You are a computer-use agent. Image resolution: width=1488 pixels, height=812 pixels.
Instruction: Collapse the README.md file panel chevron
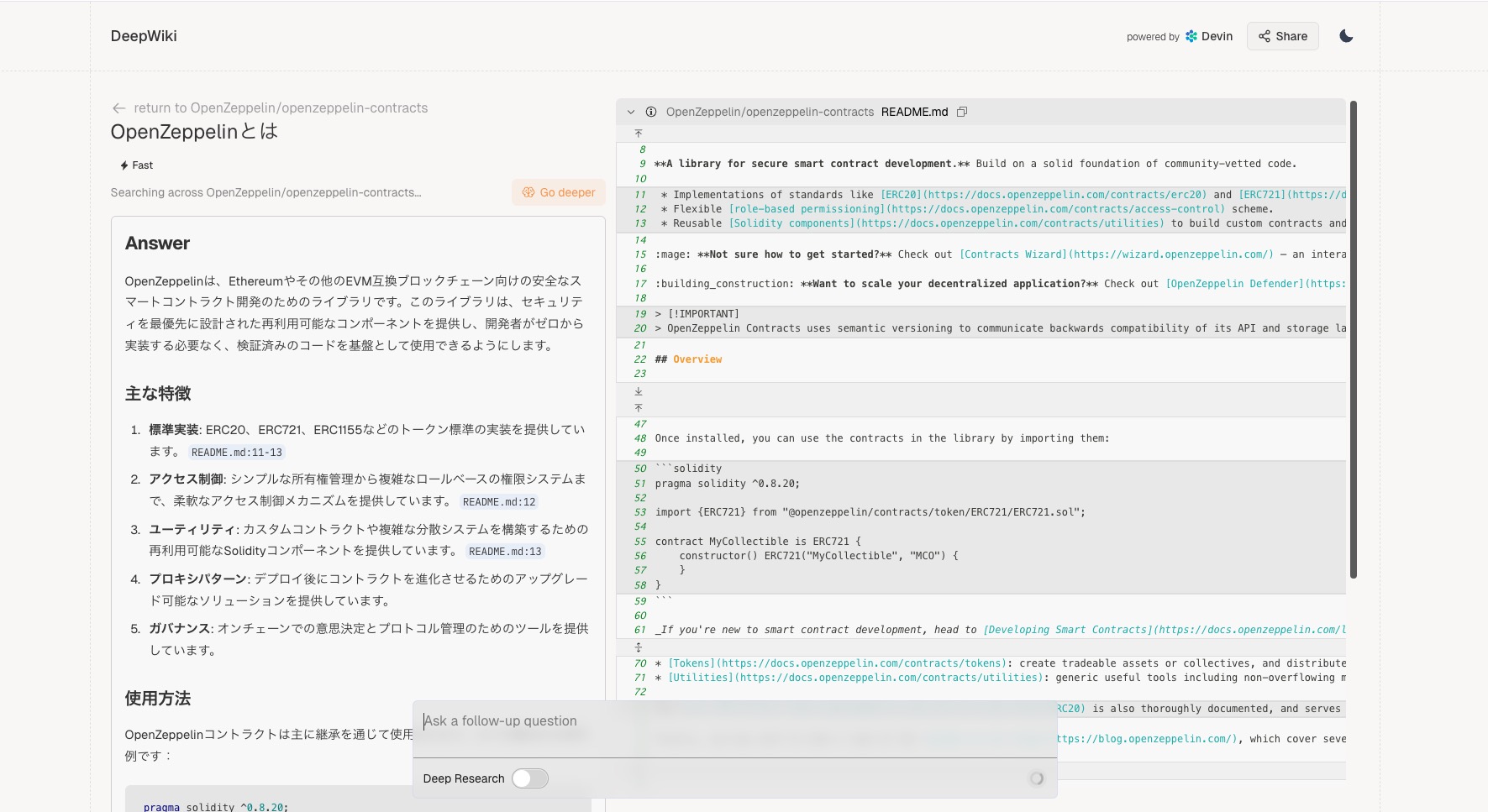pos(631,112)
